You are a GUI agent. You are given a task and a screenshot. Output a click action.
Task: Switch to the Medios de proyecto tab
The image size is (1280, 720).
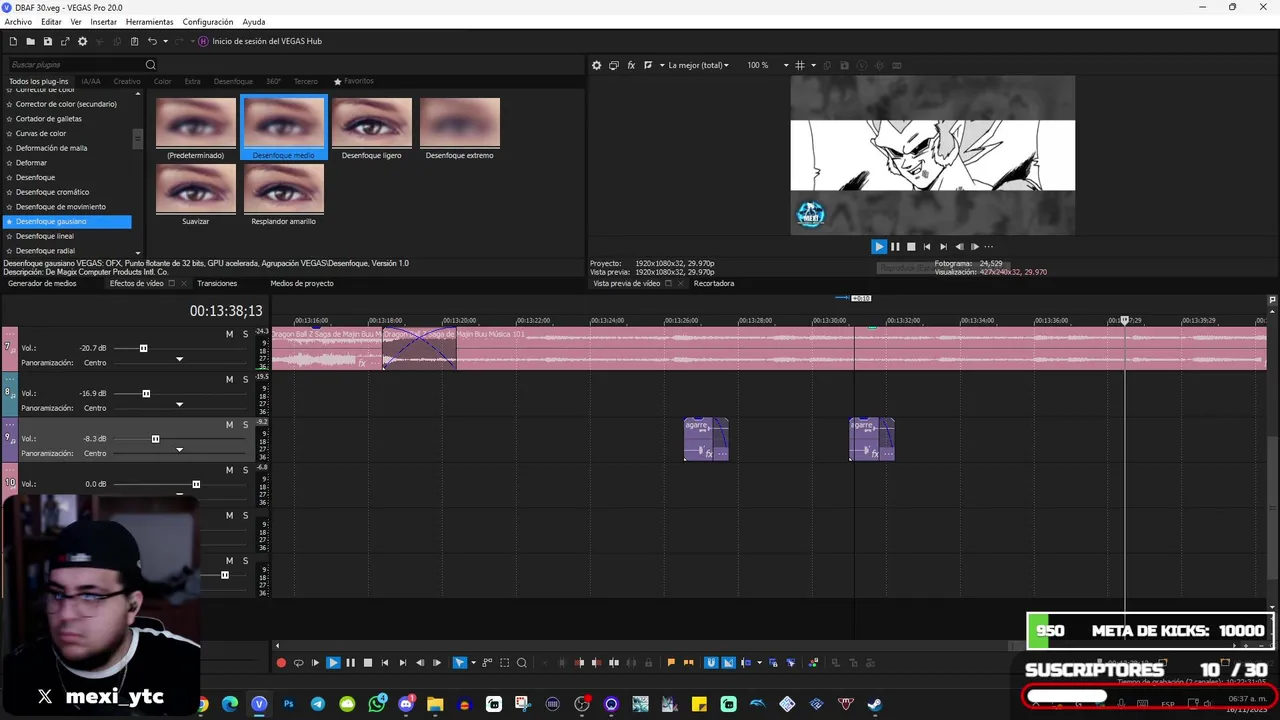pos(302,283)
